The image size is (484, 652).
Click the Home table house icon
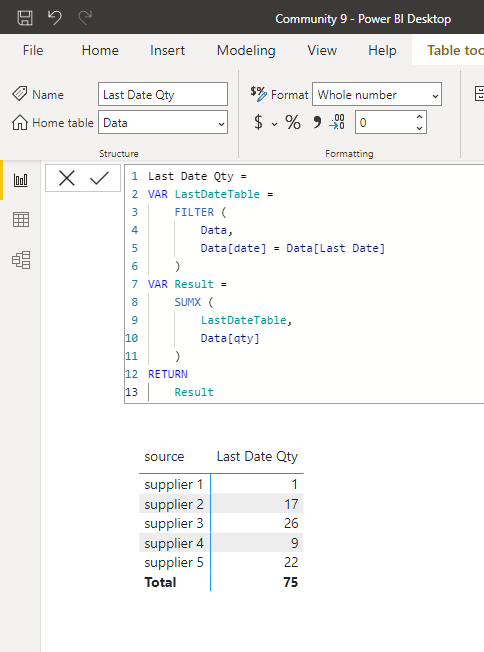[20, 123]
